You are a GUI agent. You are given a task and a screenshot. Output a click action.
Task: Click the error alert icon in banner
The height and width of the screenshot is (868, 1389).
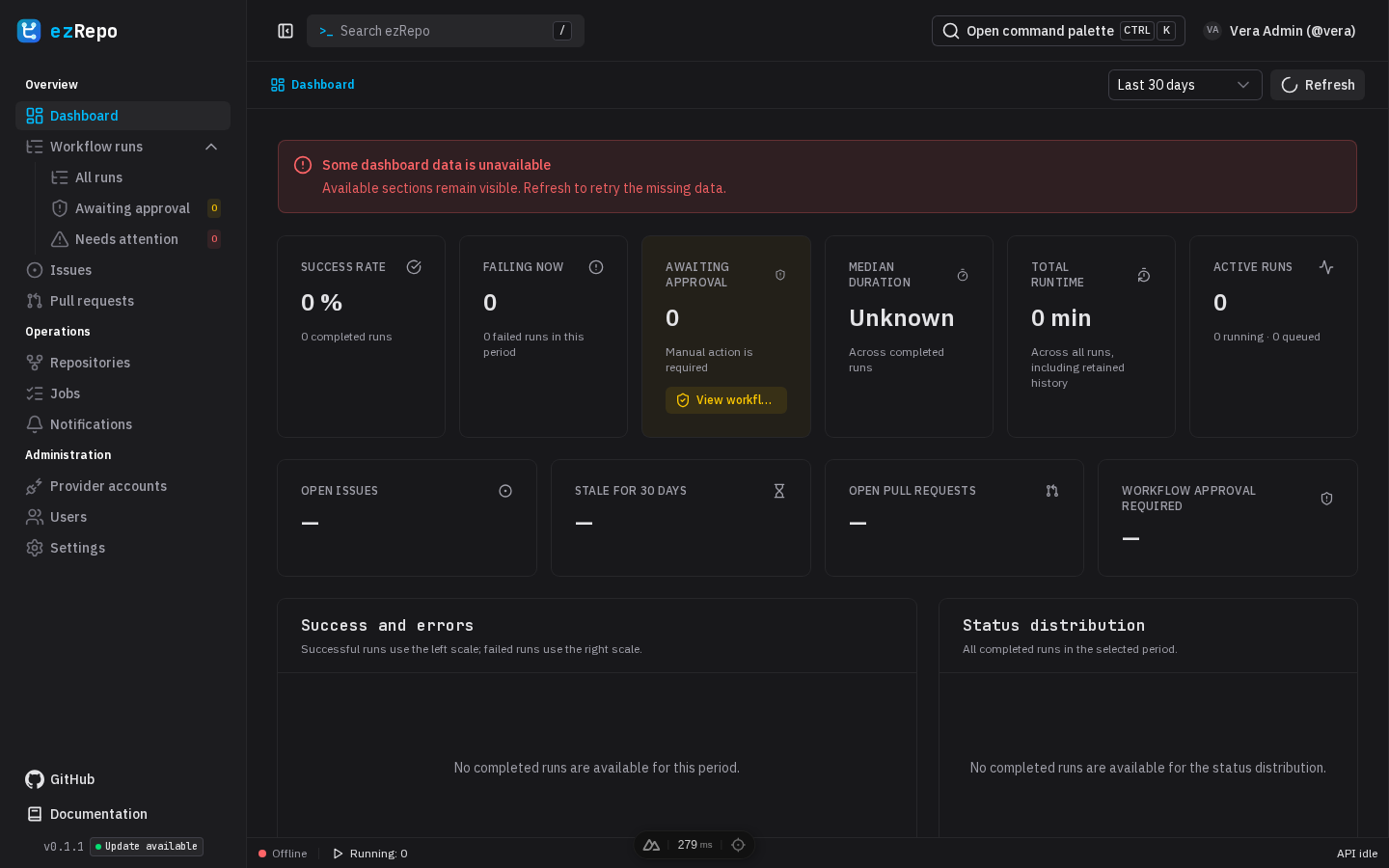click(x=303, y=165)
